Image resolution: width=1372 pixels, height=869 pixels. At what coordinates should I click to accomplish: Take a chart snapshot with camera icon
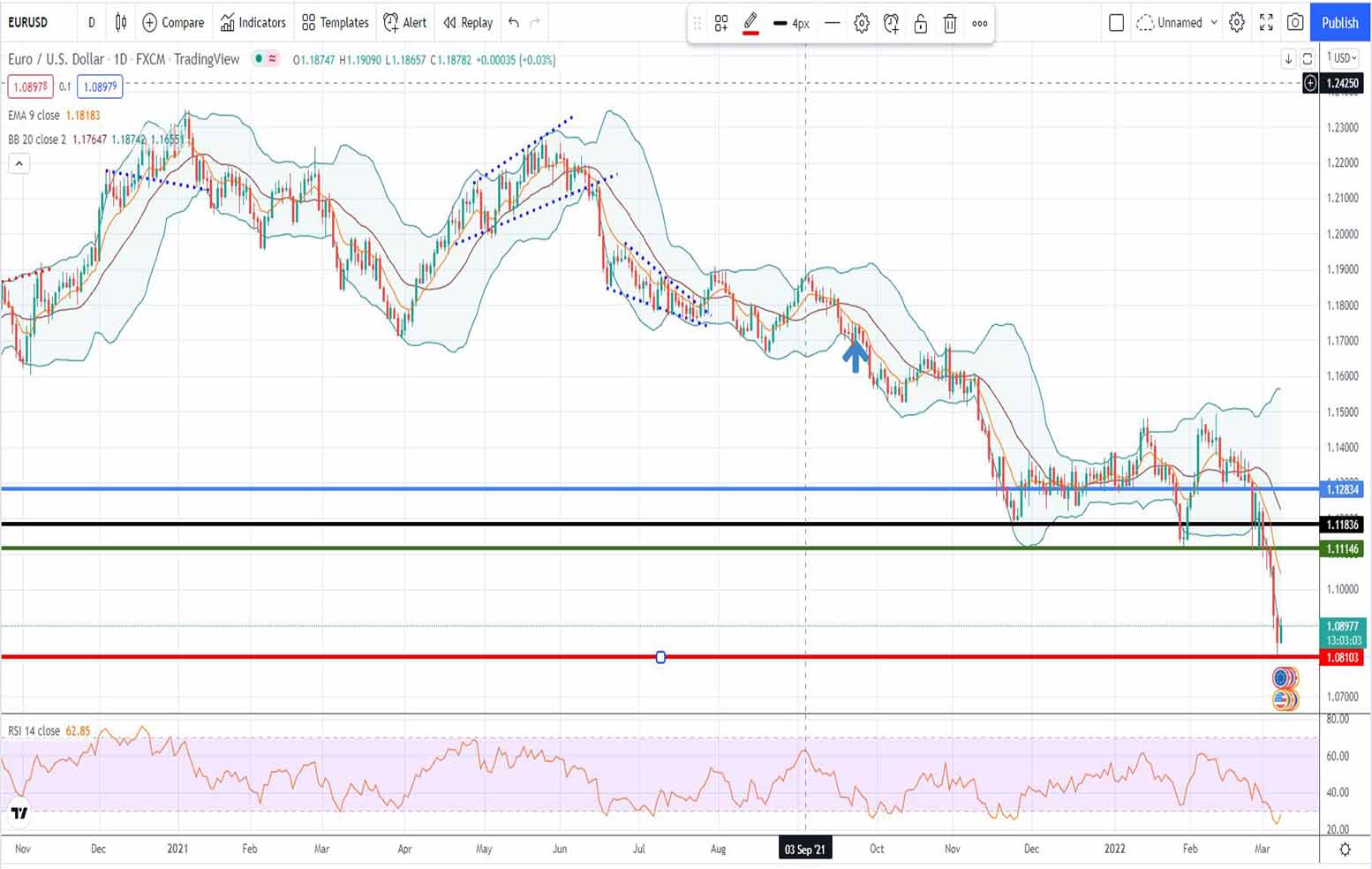1295,22
